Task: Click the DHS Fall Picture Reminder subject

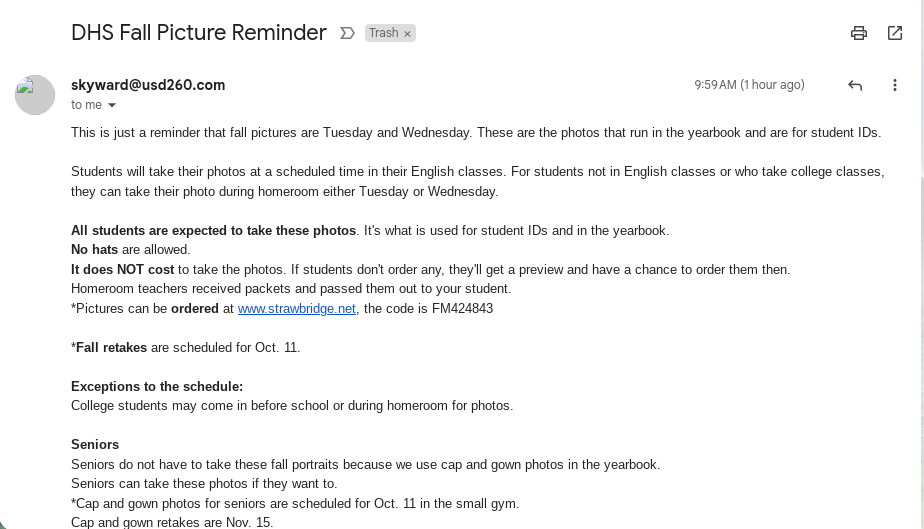Action: pyautogui.click(x=199, y=32)
